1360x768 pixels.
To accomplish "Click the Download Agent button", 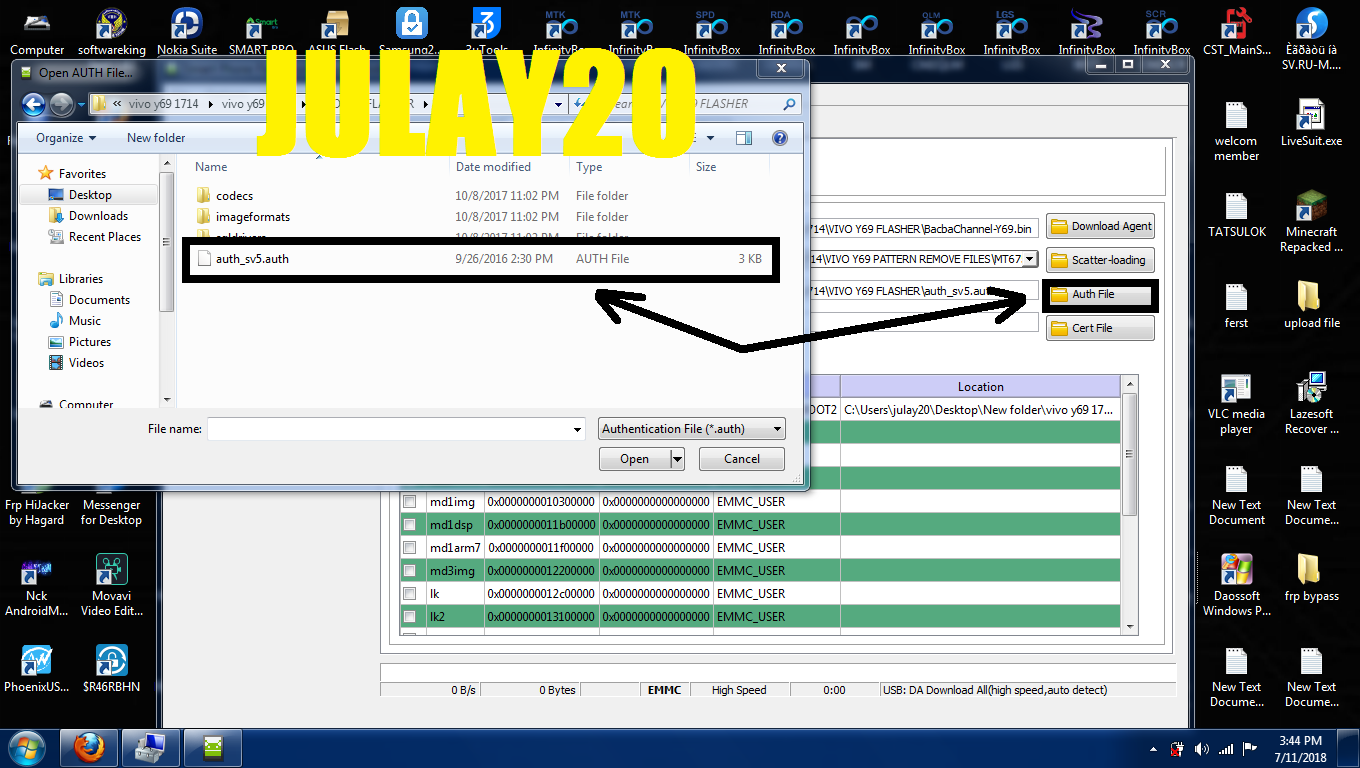I will [1101, 226].
